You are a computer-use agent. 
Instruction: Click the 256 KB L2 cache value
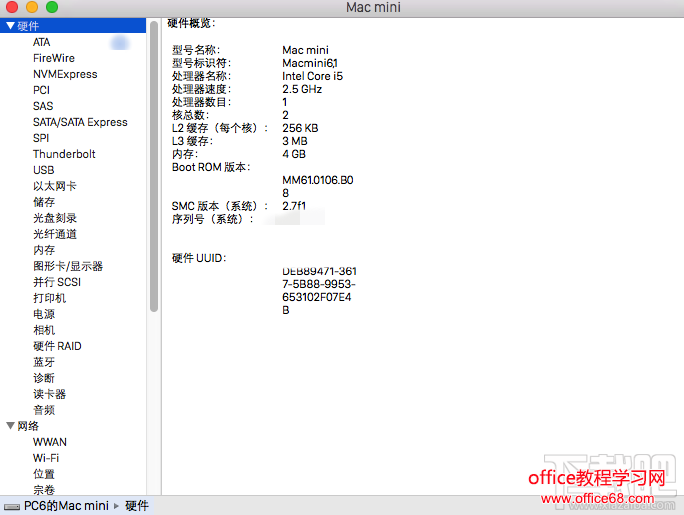pos(300,128)
